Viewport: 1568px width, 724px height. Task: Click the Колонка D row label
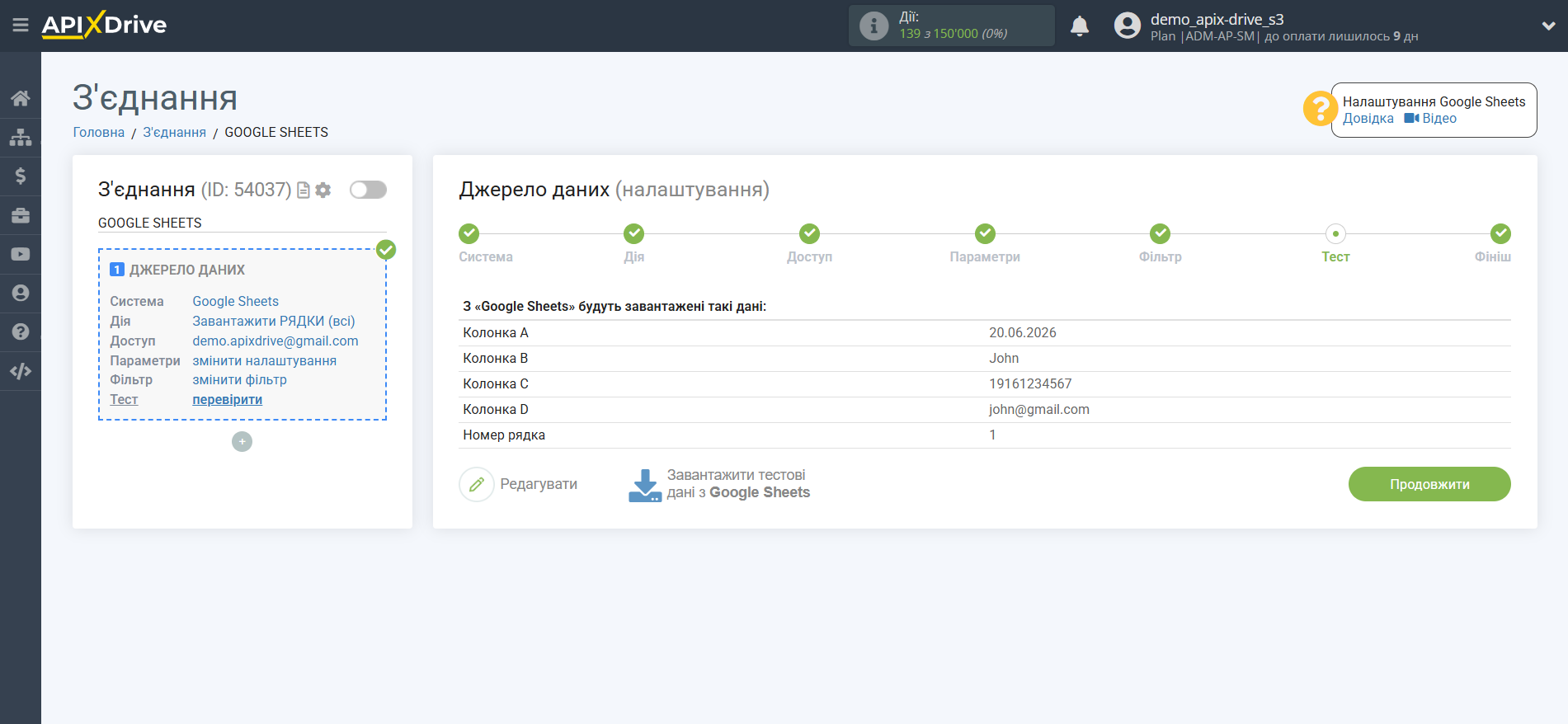[x=496, y=410]
